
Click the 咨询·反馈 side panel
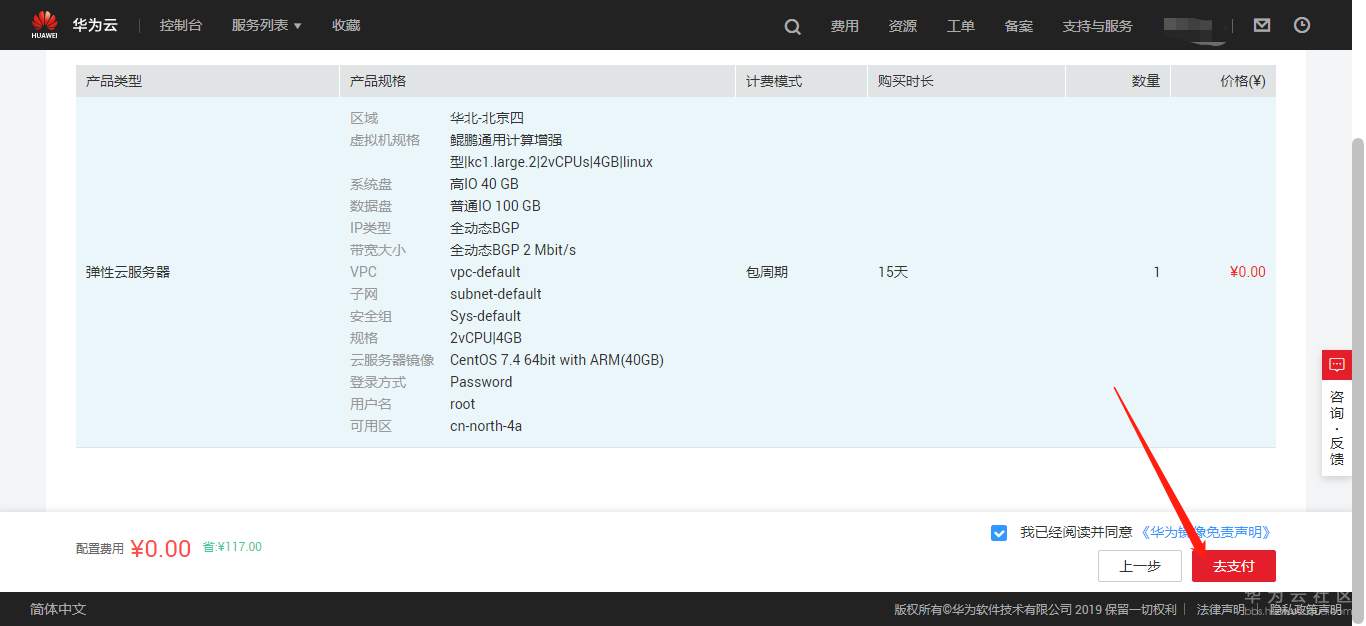click(x=1337, y=428)
